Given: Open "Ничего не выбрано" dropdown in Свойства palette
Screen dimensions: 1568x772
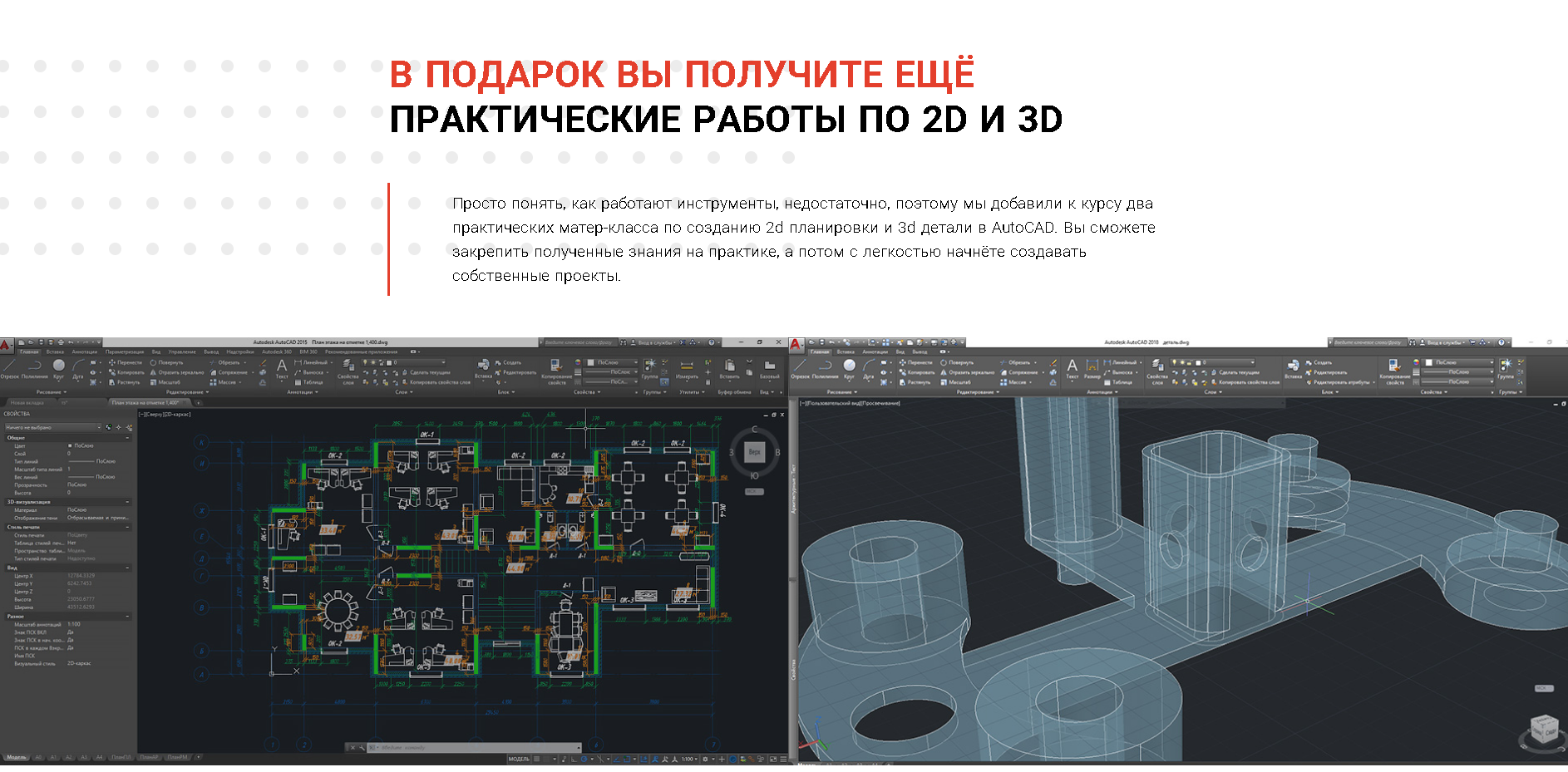Looking at the screenshot, I should [52, 427].
